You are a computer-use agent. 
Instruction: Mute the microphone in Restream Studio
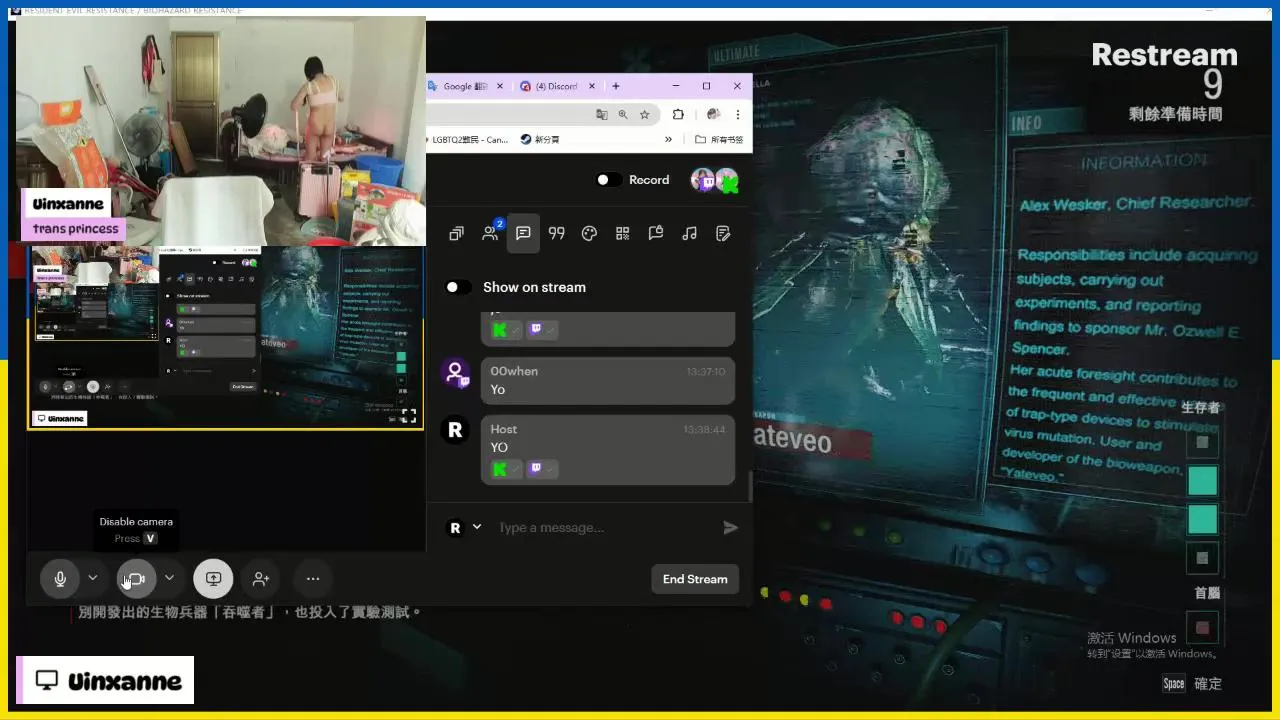pyautogui.click(x=60, y=578)
